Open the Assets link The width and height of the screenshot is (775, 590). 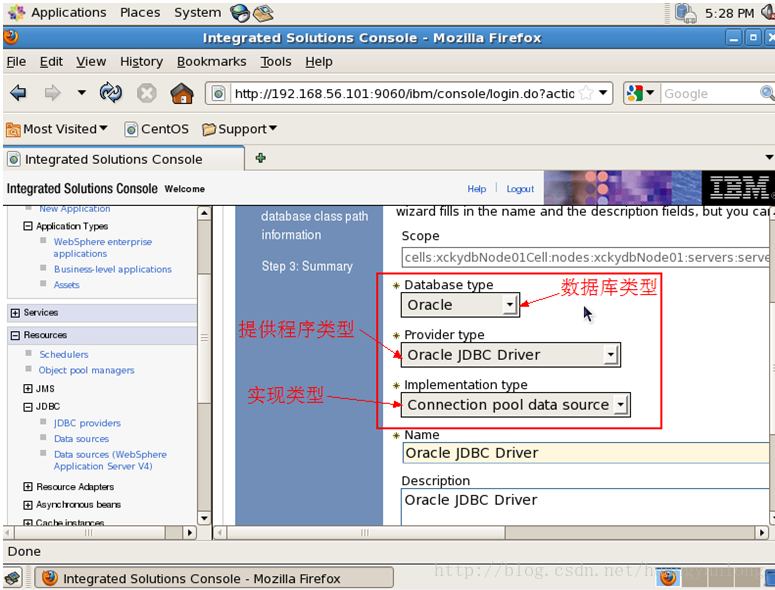click(x=66, y=285)
